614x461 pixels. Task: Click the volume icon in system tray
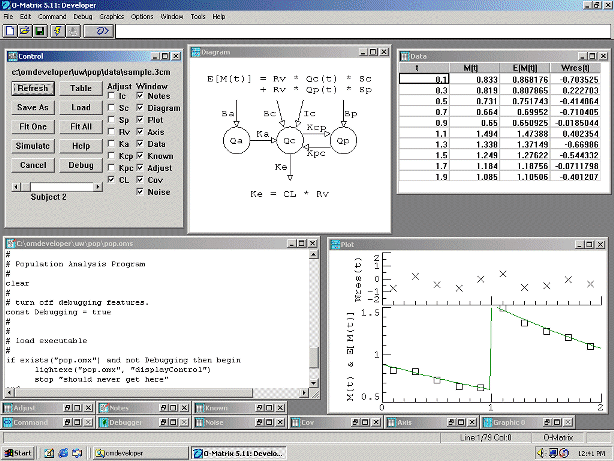click(x=541, y=453)
